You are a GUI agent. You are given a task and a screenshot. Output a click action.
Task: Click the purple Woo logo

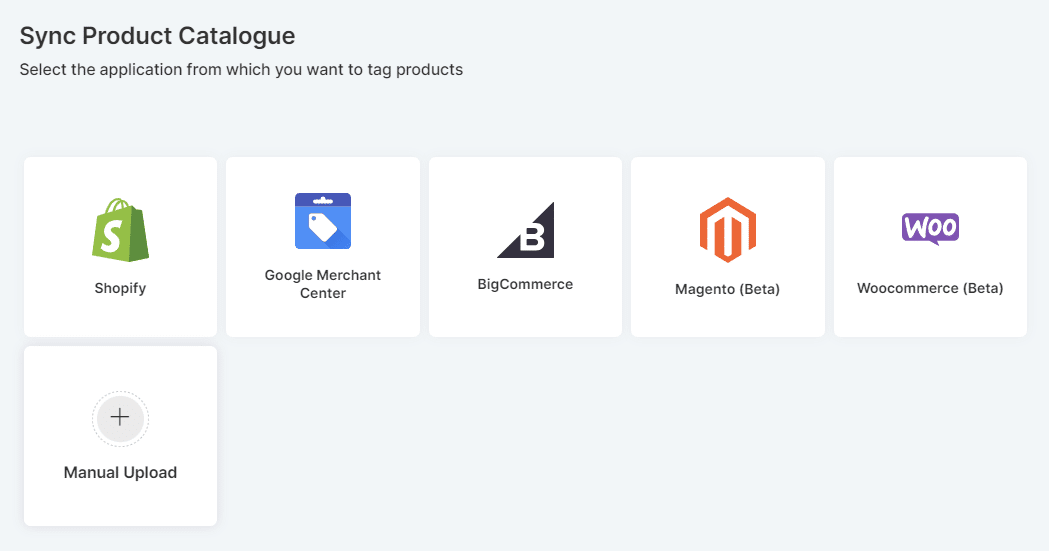(x=930, y=228)
